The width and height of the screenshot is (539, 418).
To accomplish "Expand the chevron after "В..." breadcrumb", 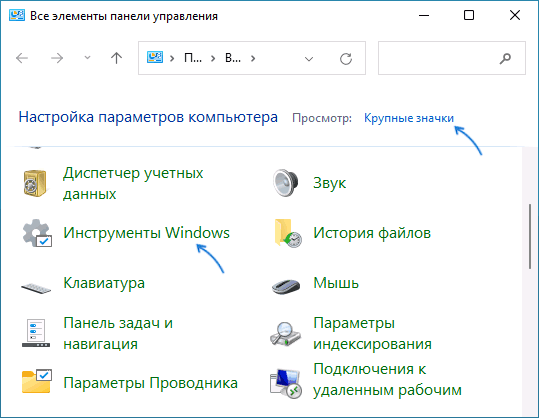I will [x=253, y=59].
